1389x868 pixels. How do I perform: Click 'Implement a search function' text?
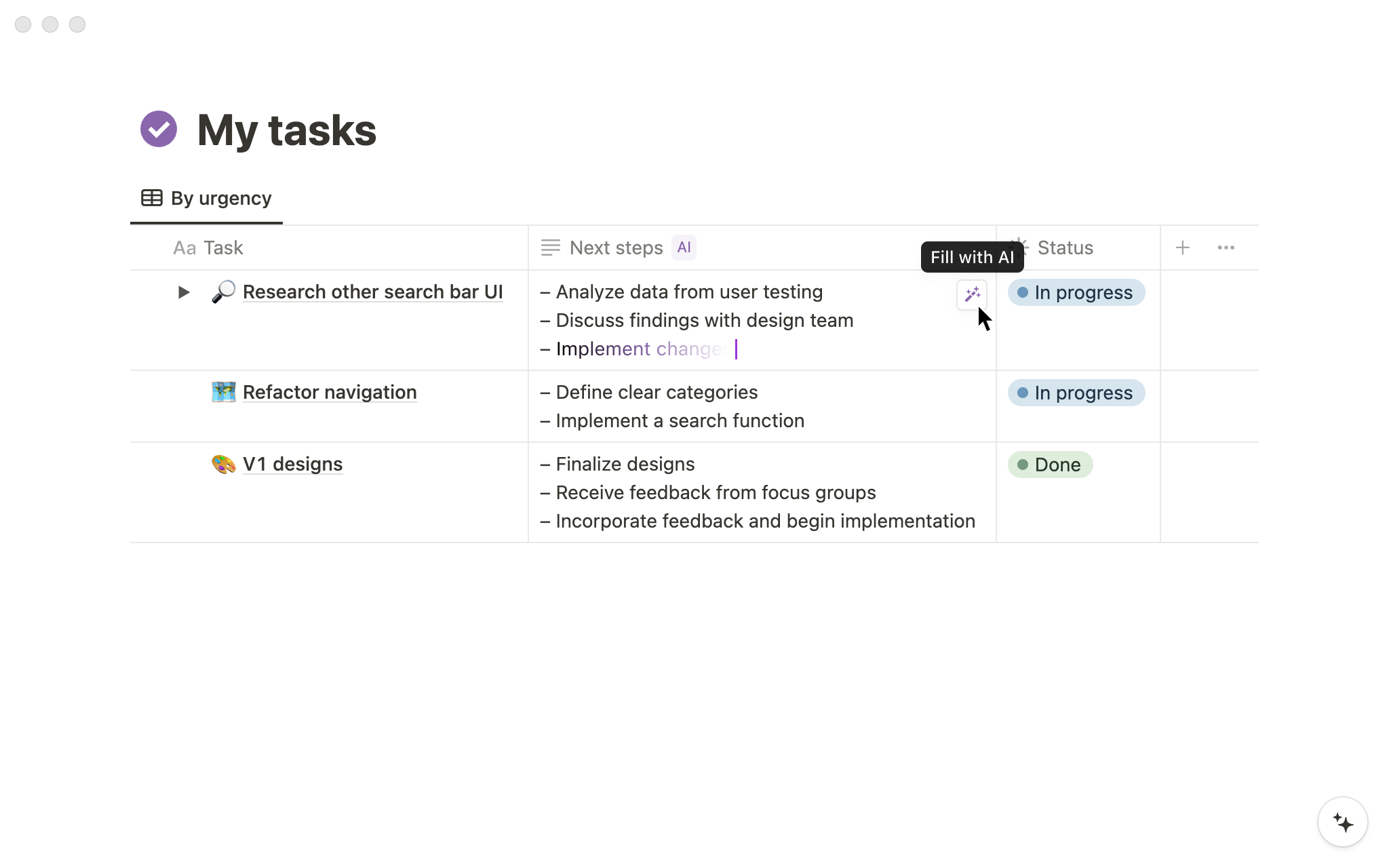(x=680, y=420)
